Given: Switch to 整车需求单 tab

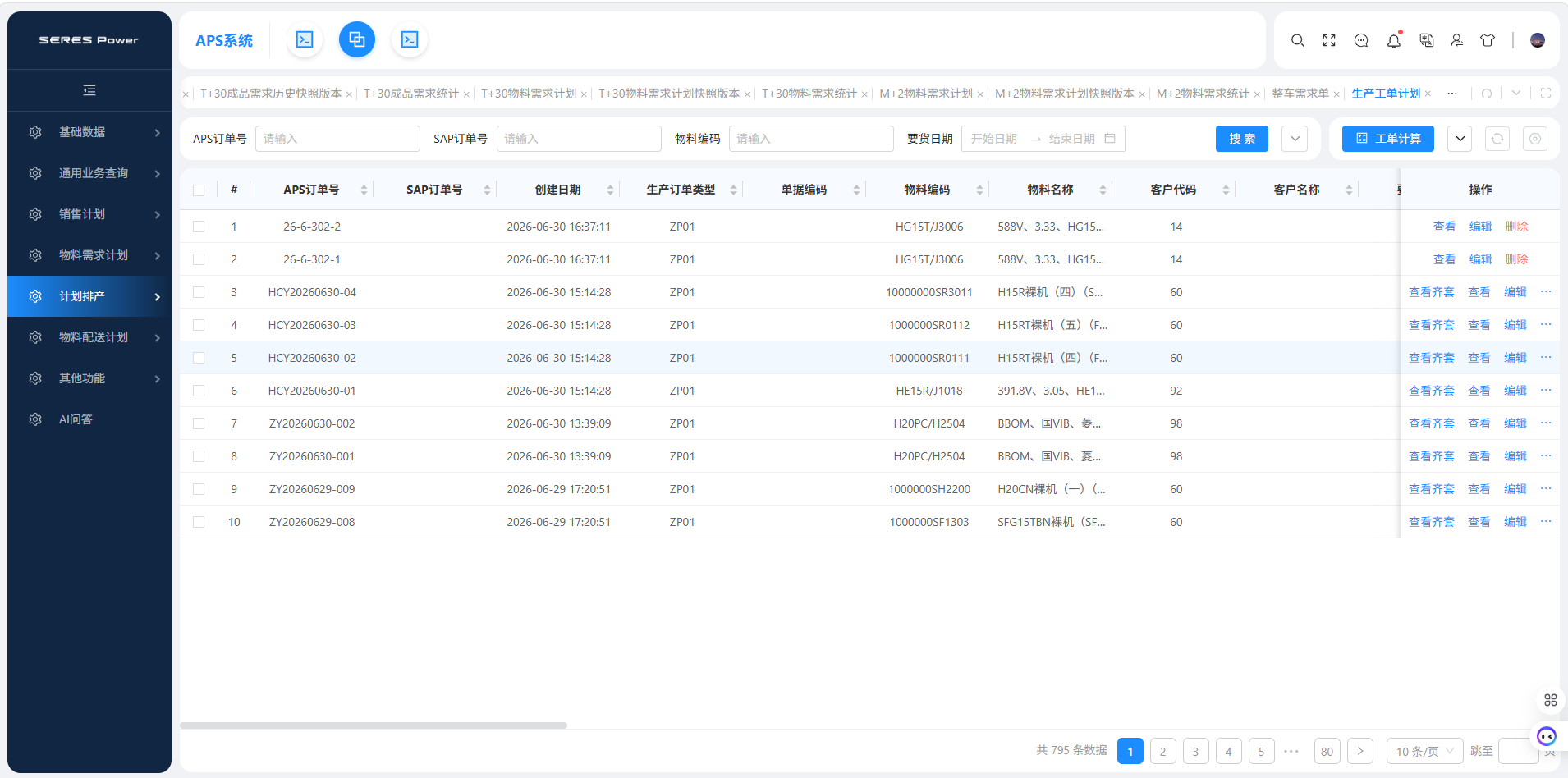Looking at the screenshot, I should point(1300,94).
